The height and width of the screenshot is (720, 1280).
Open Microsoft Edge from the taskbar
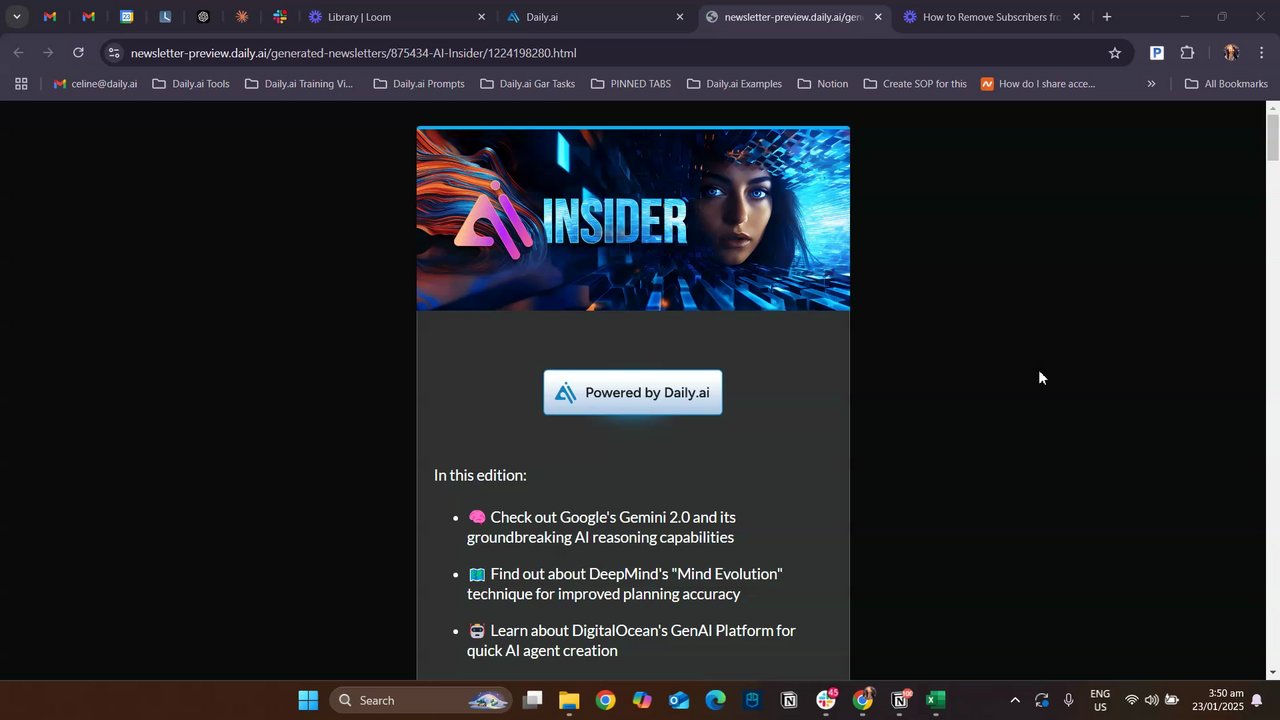tap(715, 700)
